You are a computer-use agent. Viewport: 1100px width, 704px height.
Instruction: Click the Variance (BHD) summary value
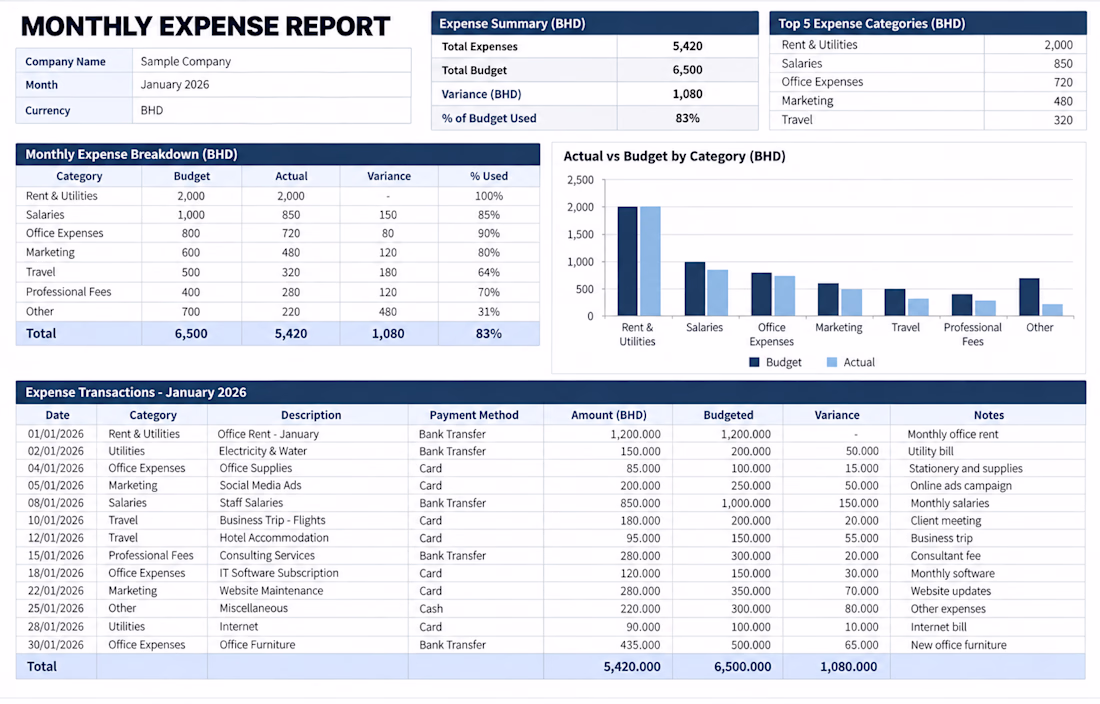688,94
